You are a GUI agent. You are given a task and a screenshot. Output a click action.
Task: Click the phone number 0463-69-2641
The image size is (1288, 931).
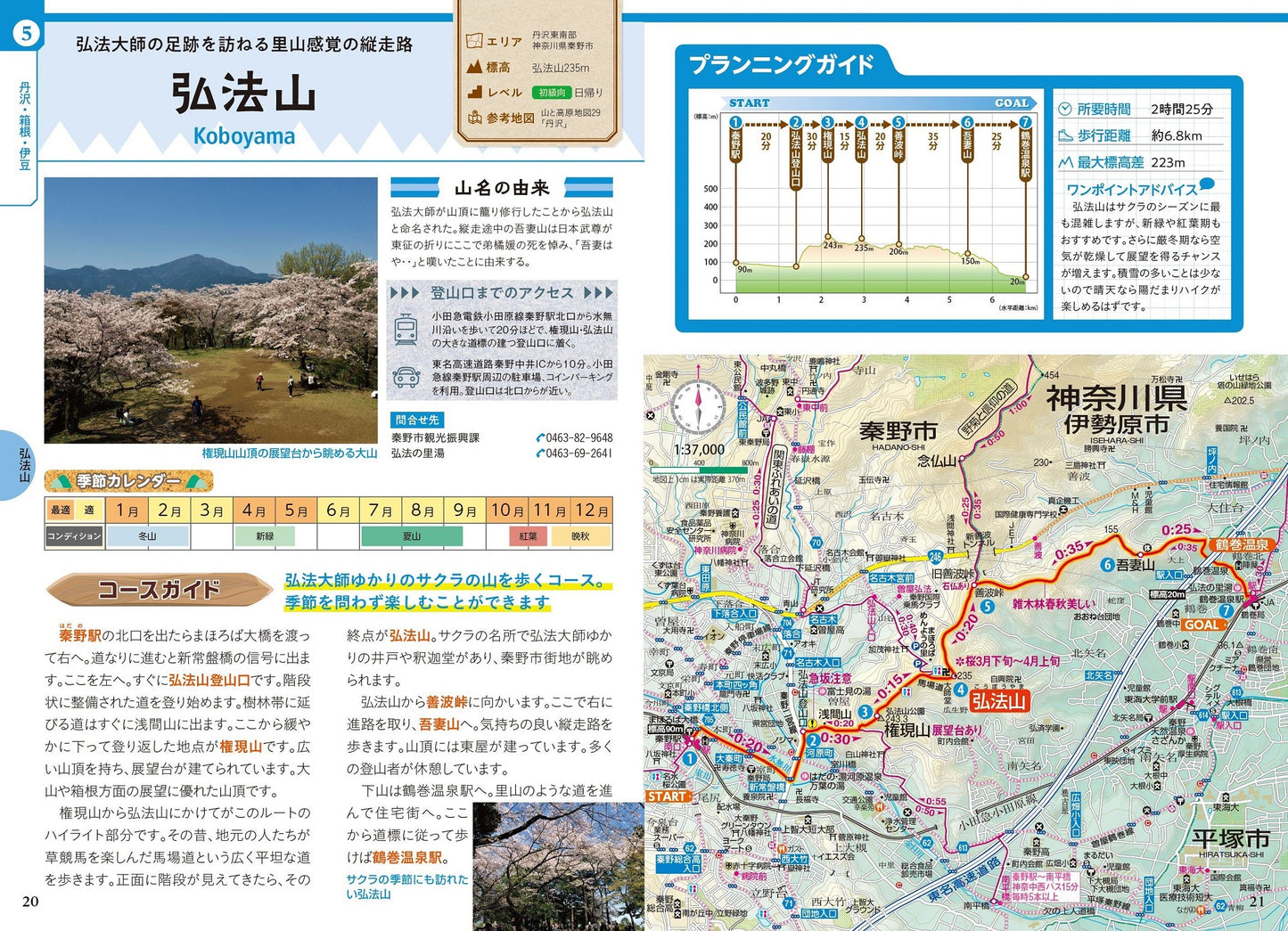tap(578, 453)
